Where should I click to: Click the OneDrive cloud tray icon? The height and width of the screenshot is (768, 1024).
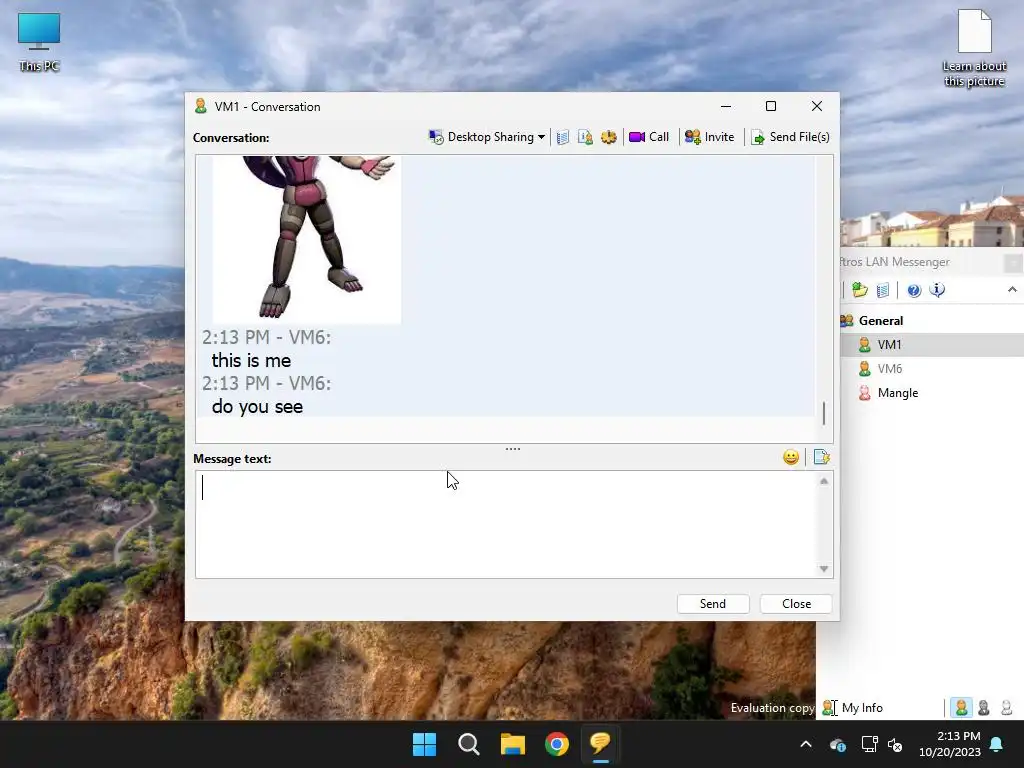838,744
